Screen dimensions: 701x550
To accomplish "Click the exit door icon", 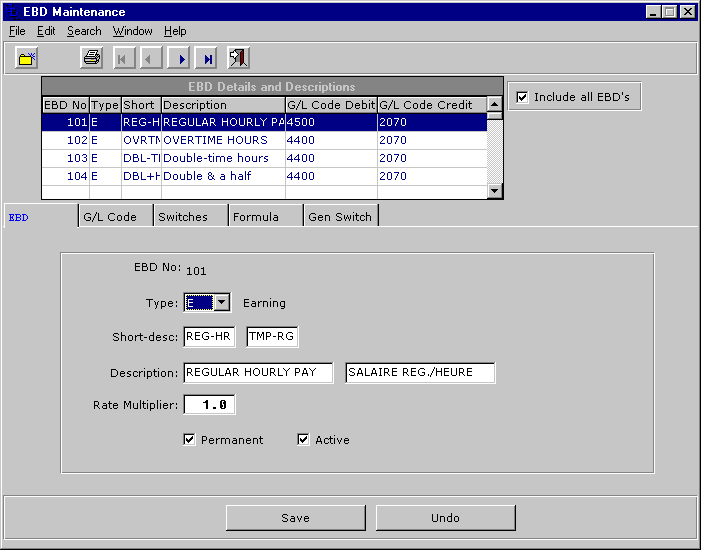I will 238,58.
